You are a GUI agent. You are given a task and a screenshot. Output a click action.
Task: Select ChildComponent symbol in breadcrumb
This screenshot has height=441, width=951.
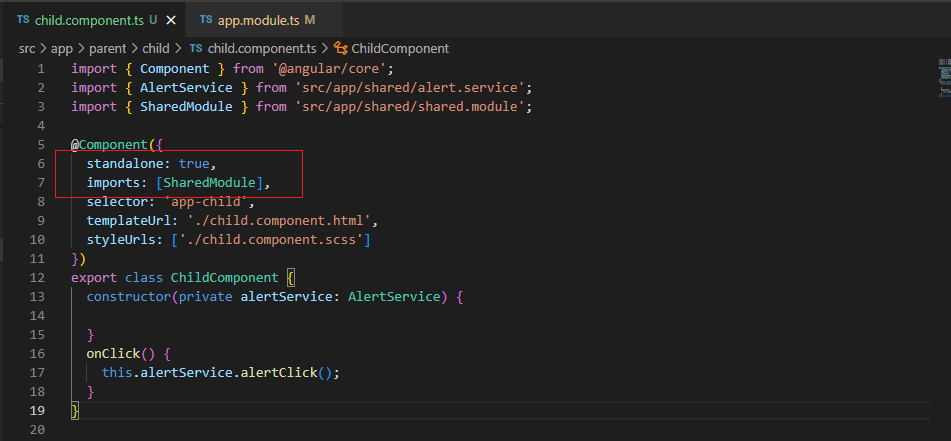[400, 49]
